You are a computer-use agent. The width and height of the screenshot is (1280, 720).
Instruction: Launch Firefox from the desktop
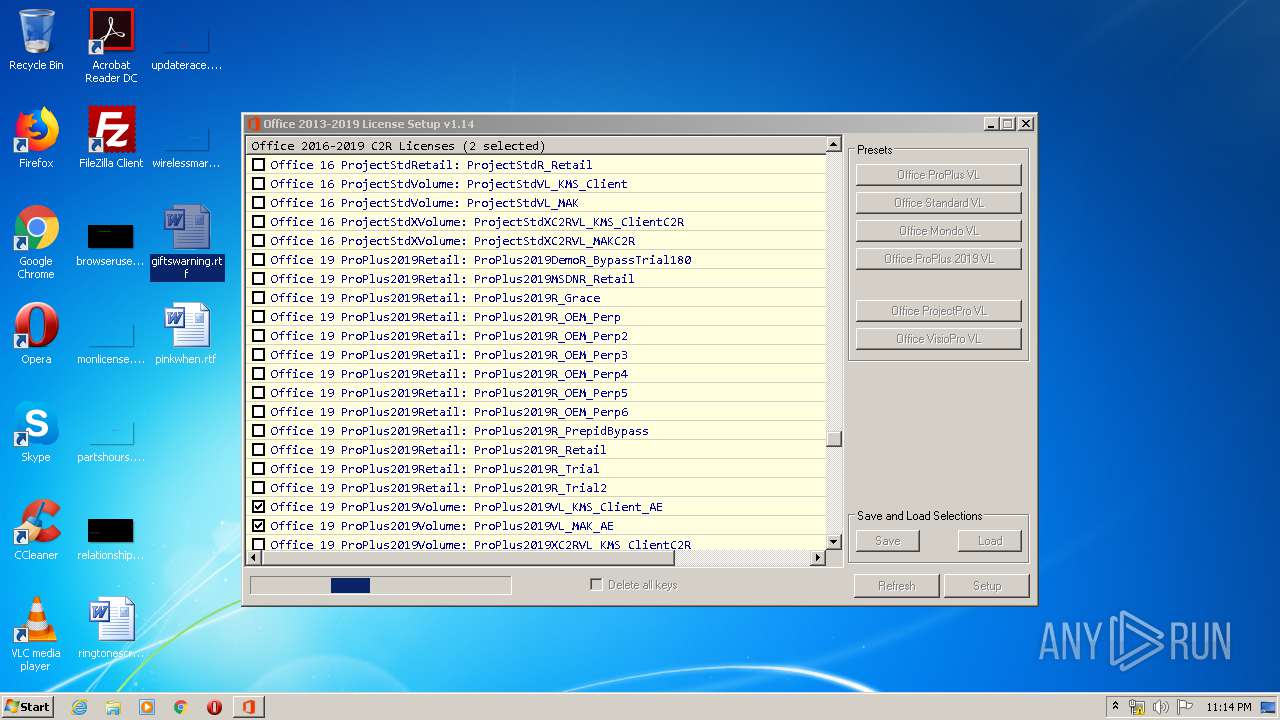tap(36, 138)
